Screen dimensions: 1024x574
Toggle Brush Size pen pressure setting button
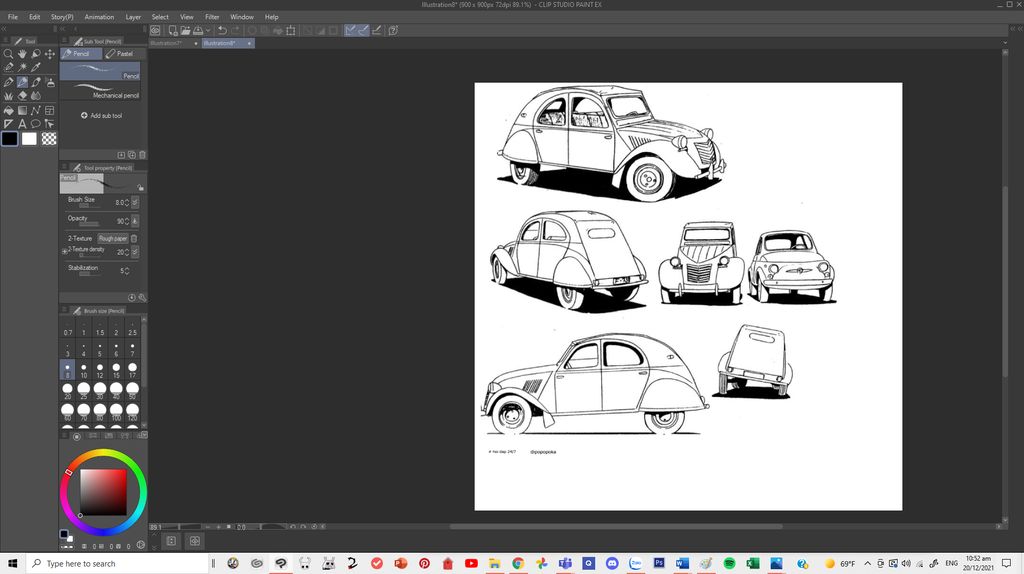click(x=135, y=202)
